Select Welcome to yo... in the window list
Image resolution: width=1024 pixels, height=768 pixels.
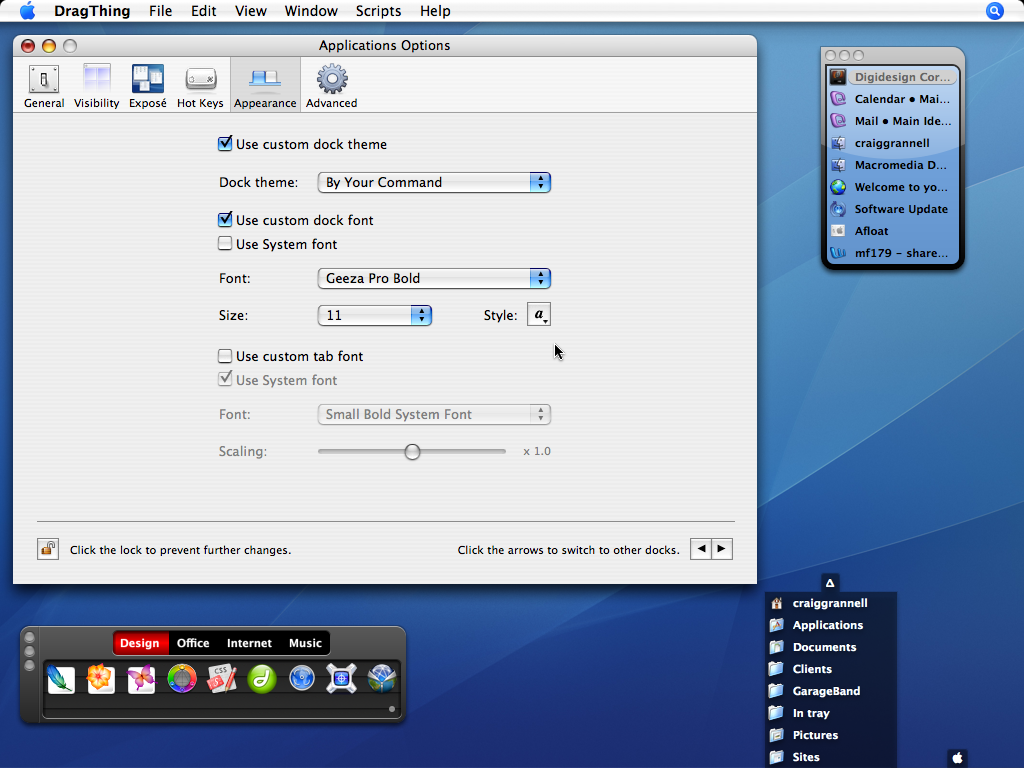tap(893, 187)
